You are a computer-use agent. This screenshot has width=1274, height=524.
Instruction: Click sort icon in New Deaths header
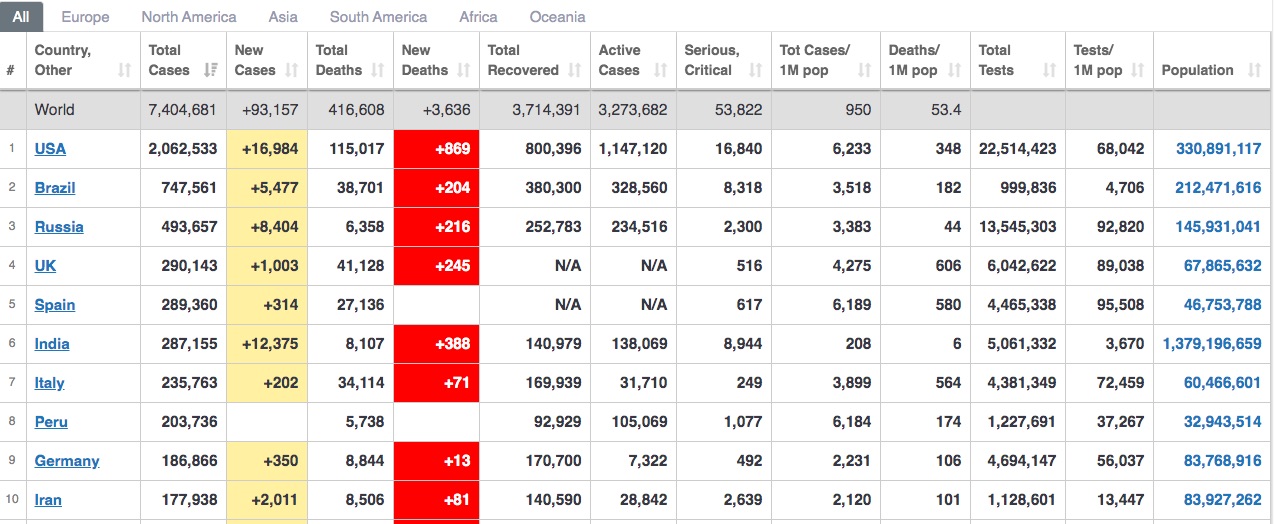pyautogui.click(x=464, y=70)
